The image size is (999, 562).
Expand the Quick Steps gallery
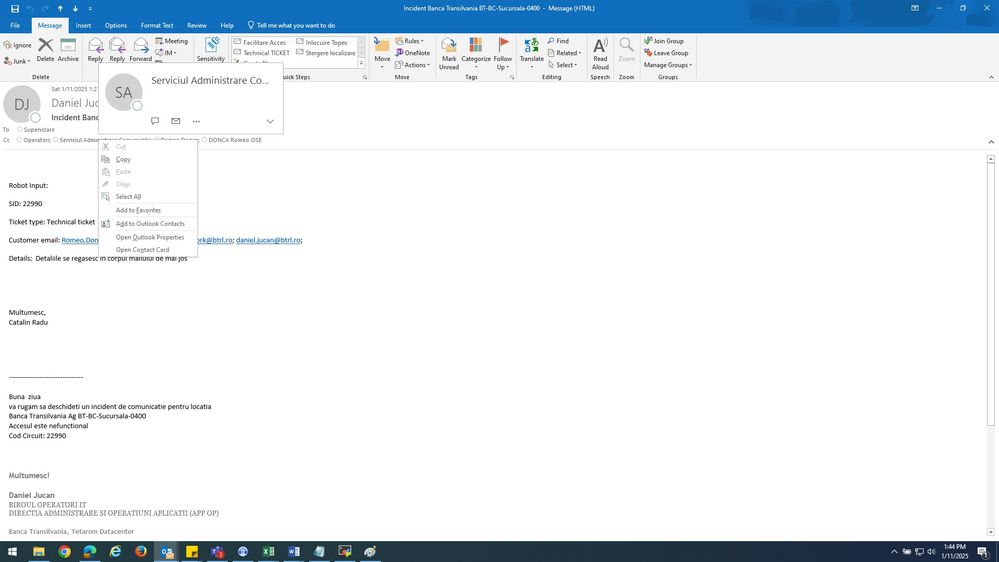pyautogui.click(x=361, y=64)
